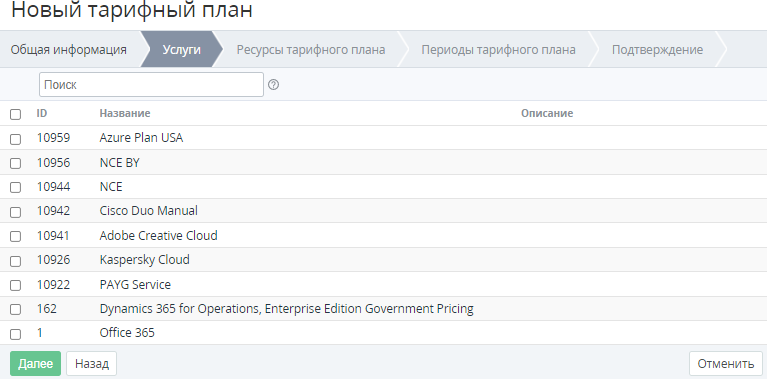The image size is (767, 379).
Task: Click ID value 10922
Action: (x=53, y=285)
